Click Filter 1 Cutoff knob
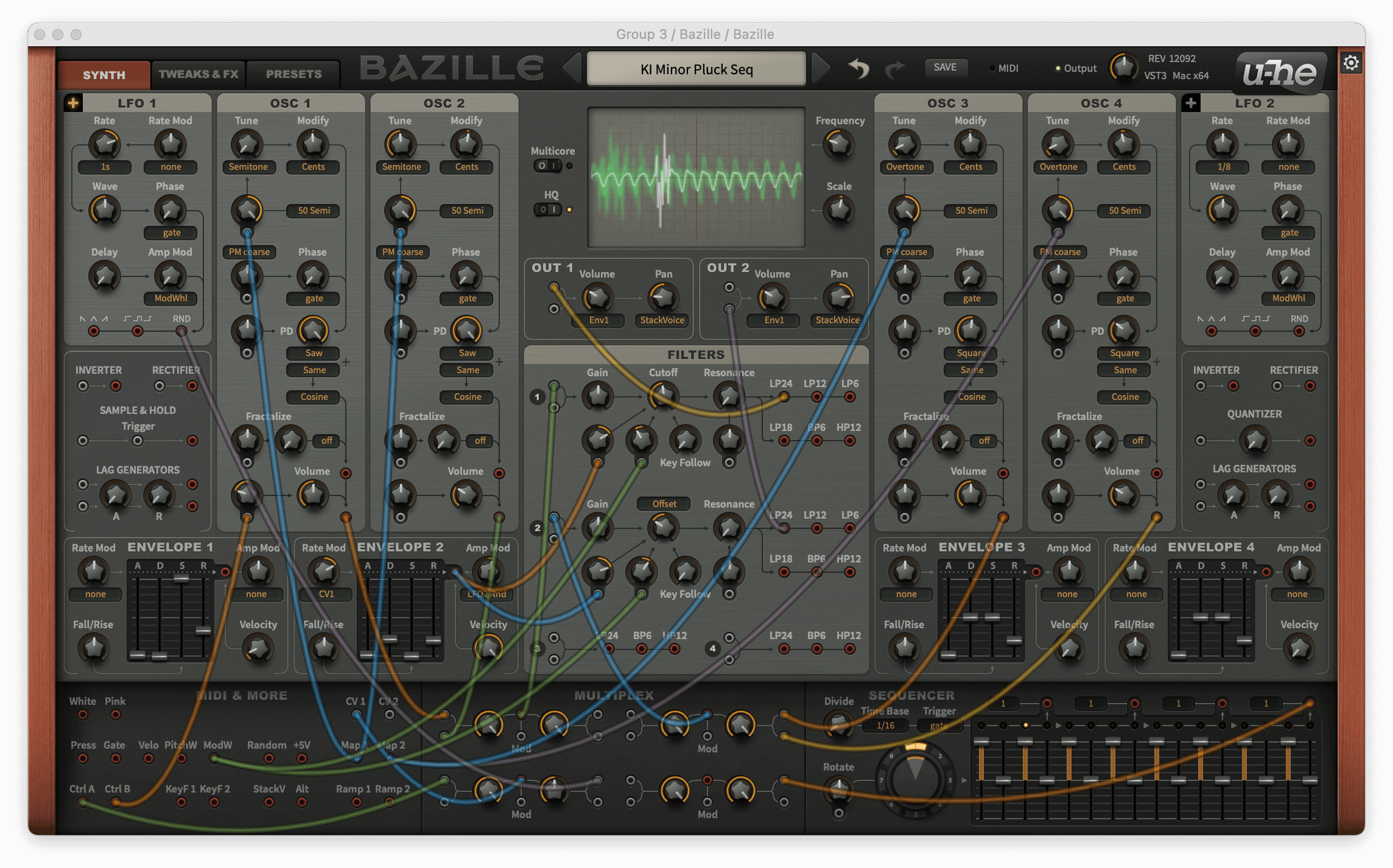Viewport: 1393px width, 868px height. click(x=663, y=396)
